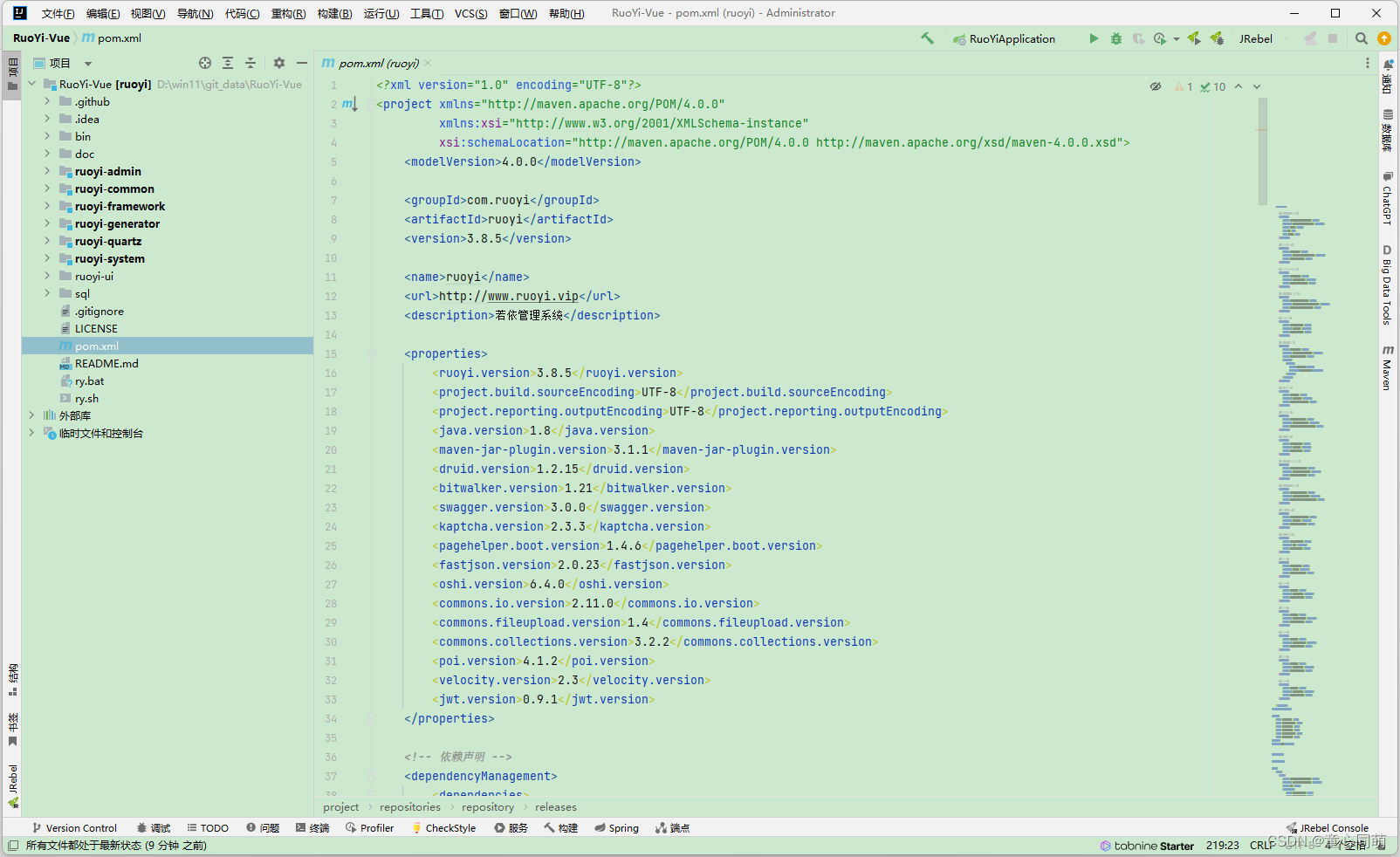Viewport: 1400px width, 857px height.
Task: Open the Profiler tool window
Action: pyautogui.click(x=370, y=828)
